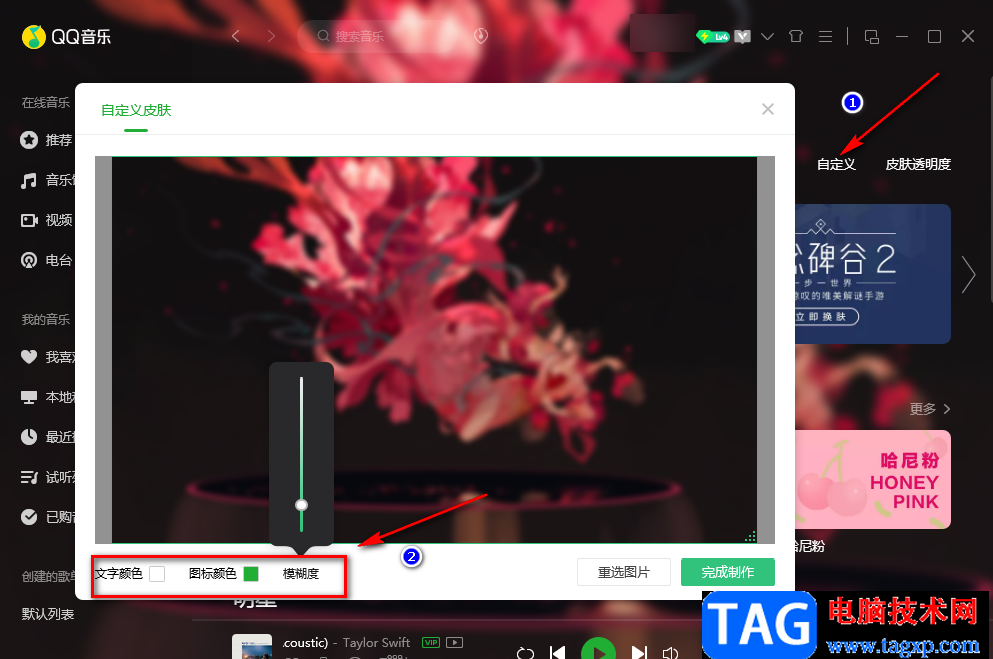Open the recently played clock entry

[x=47, y=437]
